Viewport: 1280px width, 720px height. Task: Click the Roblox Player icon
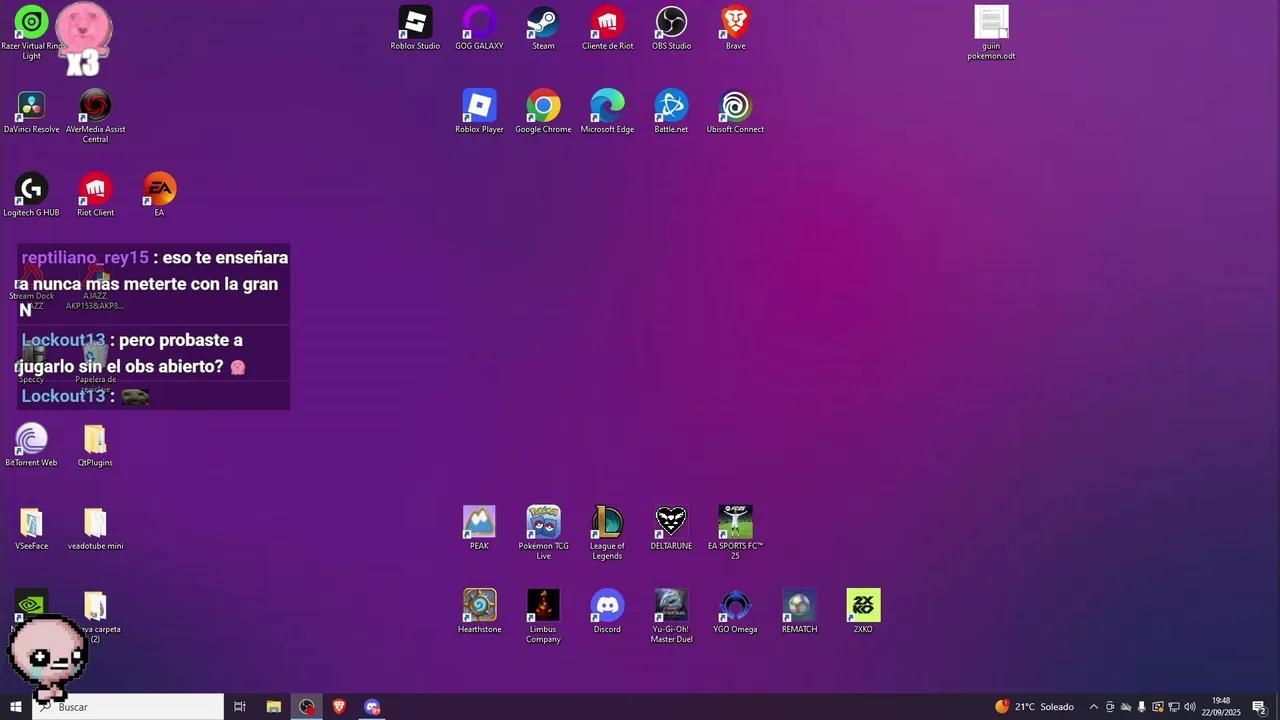(x=479, y=112)
